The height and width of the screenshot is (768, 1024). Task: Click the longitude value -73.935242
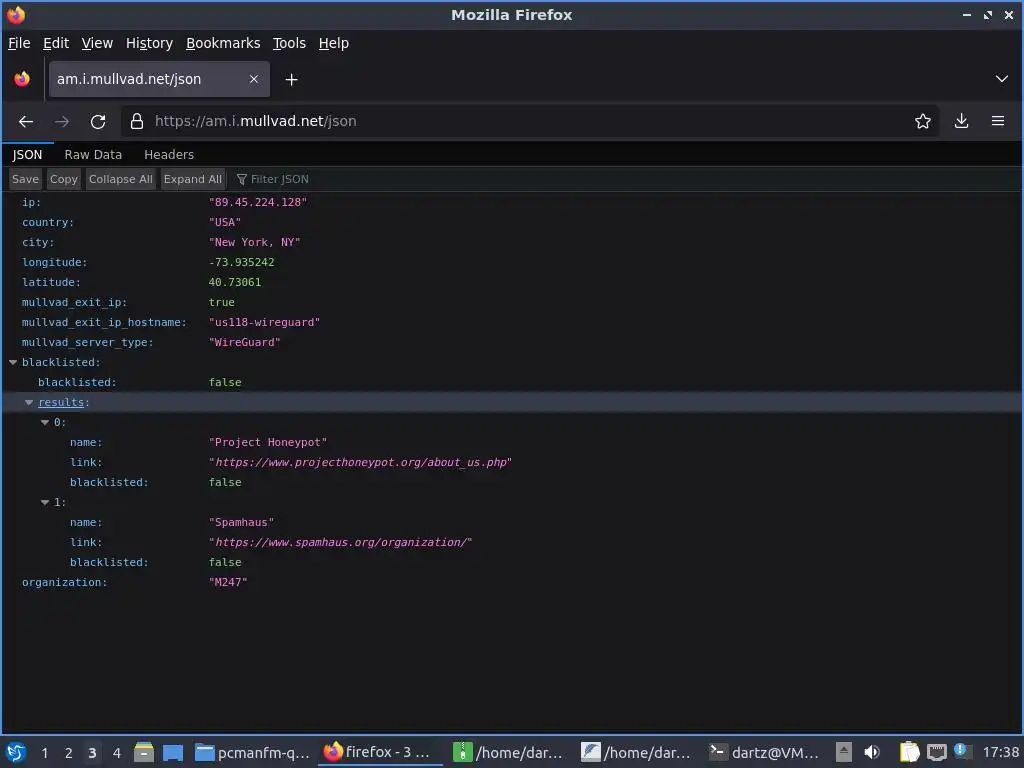click(x=241, y=263)
